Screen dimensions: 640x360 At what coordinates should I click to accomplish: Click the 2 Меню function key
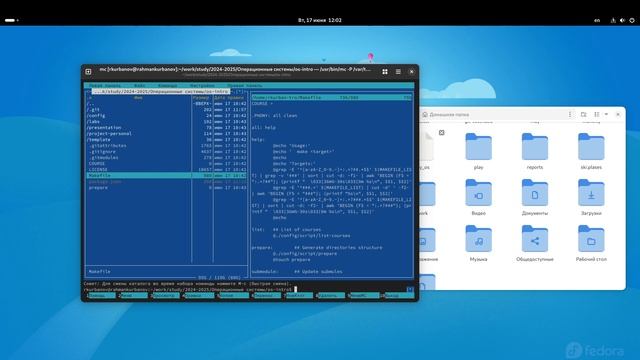pyautogui.click(x=133, y=295)
